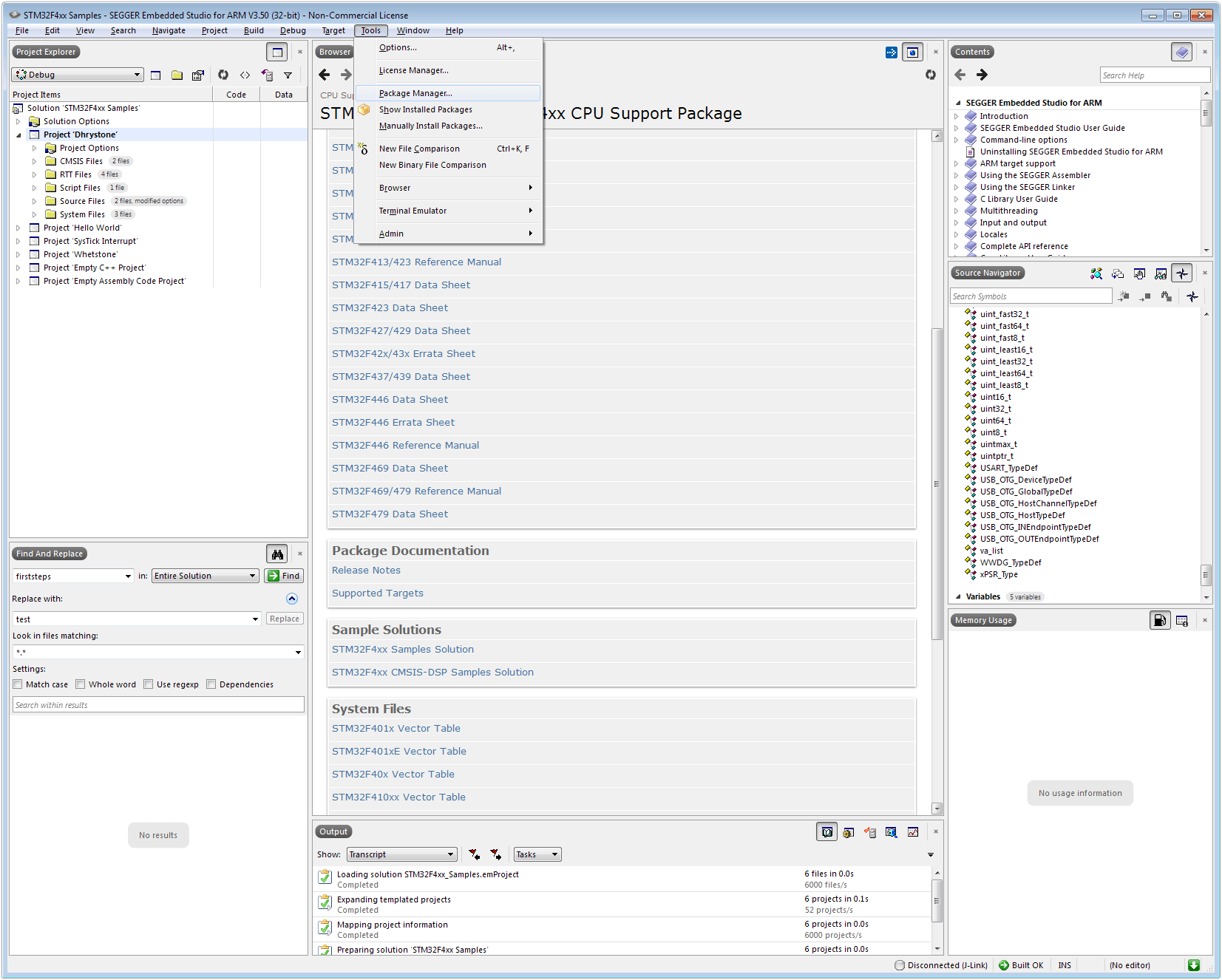This screenshot has height=980, width=1222.
Task: Click the help book icon in Contents
Action: coord(1181,52)
